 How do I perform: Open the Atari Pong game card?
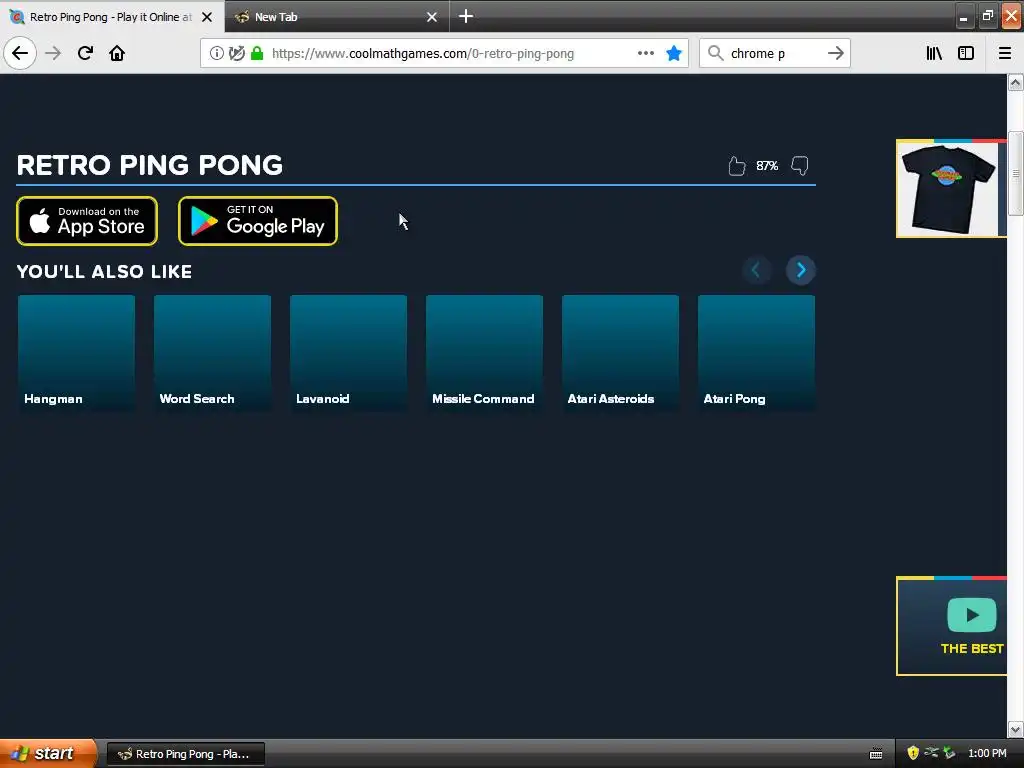tap(756, 353)
